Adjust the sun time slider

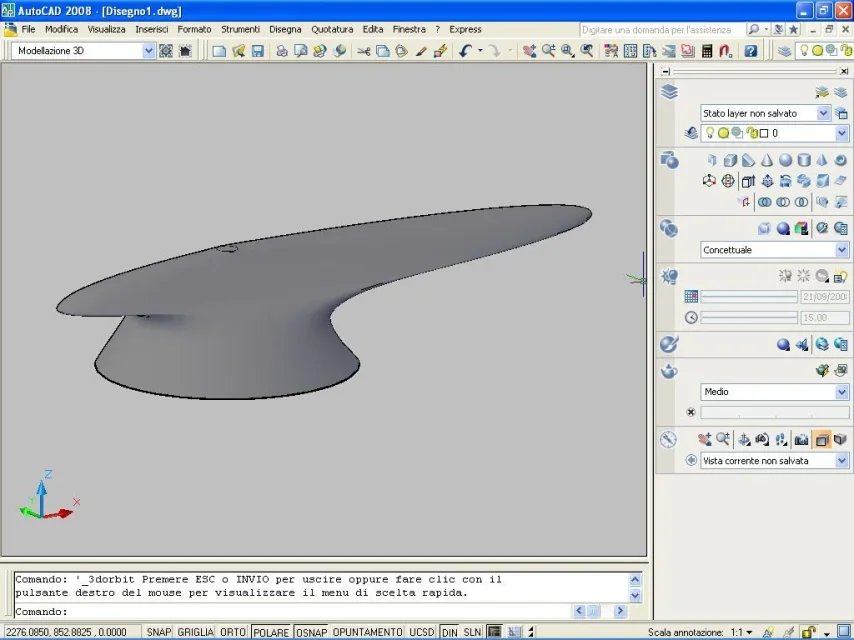[749, 318]
